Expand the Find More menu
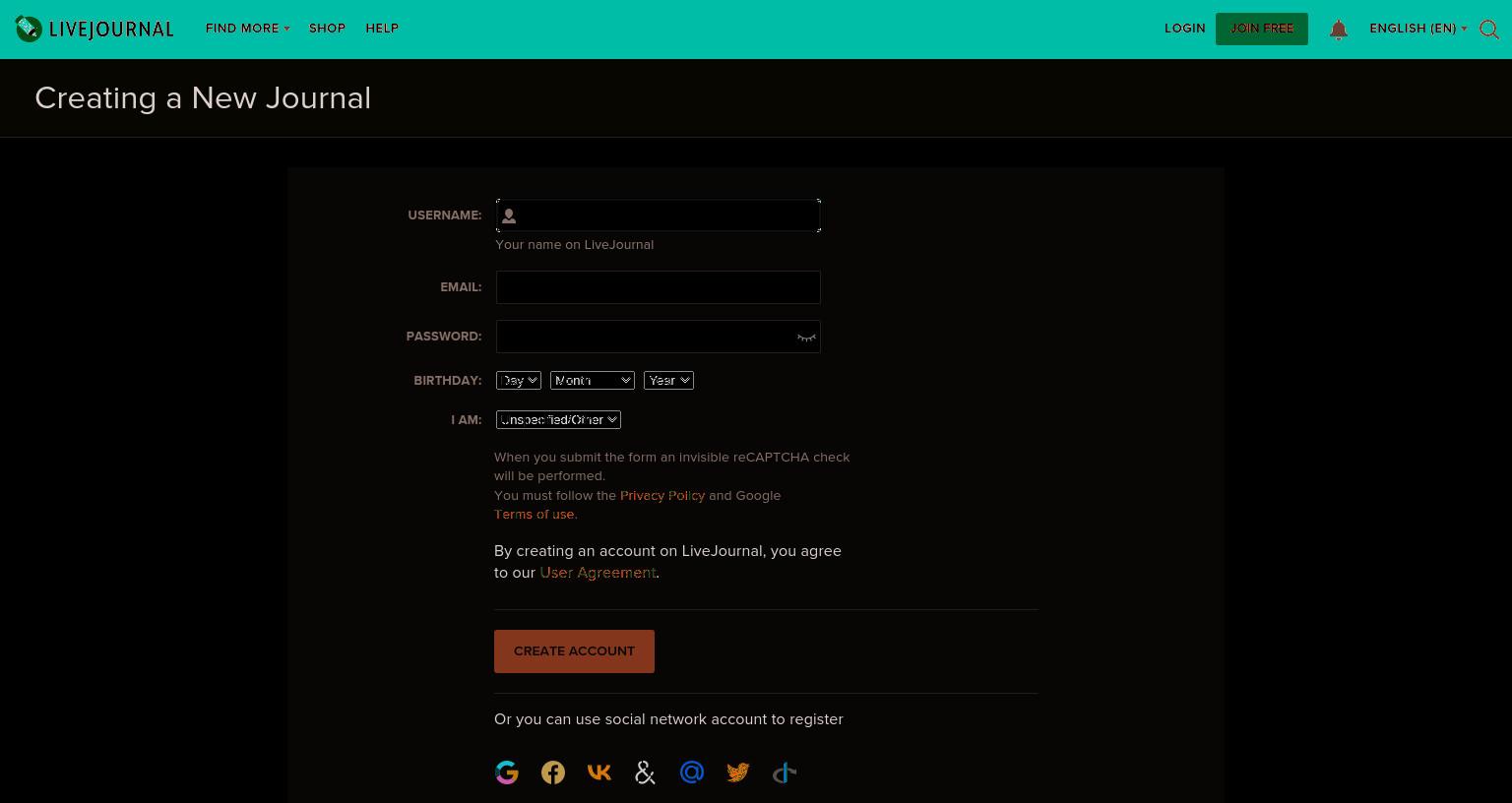 coord(247,29)
